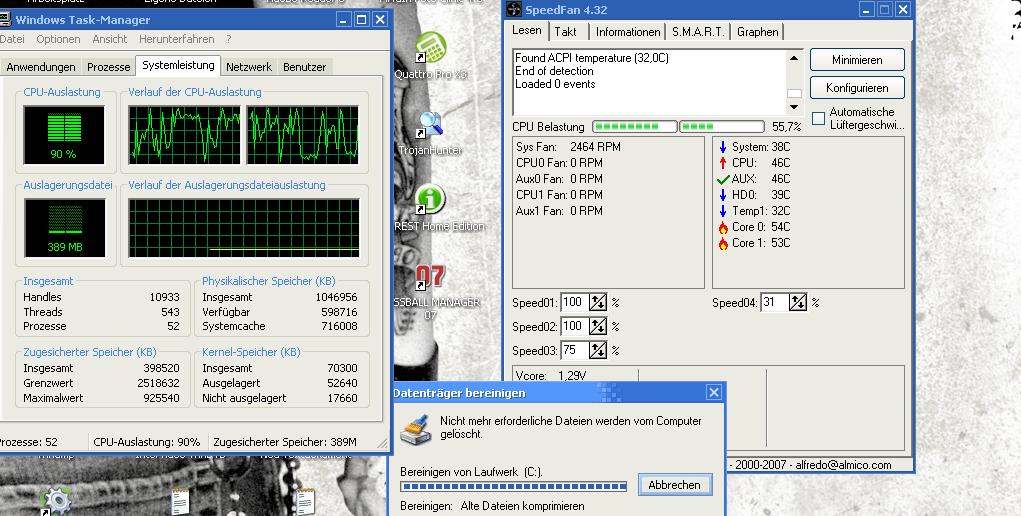Click the right CPU-Auslastung history graph
The height and width of the screenshot is (516, 1021).
(303, 135)
